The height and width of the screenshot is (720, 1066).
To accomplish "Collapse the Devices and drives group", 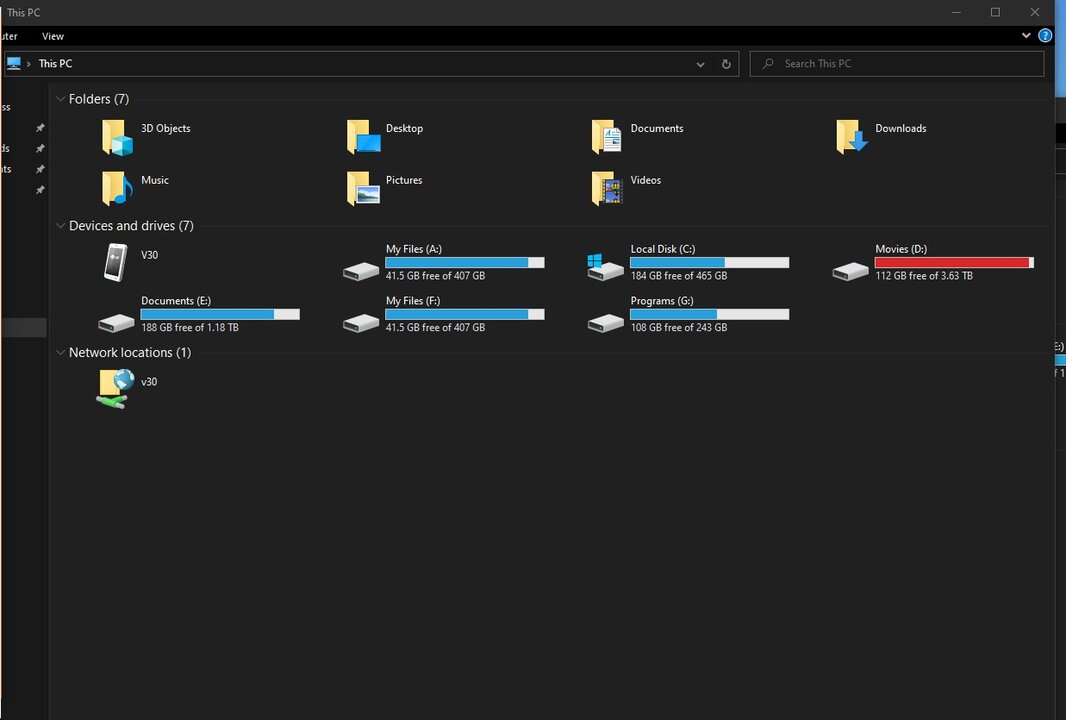I will tap(60, 226).
